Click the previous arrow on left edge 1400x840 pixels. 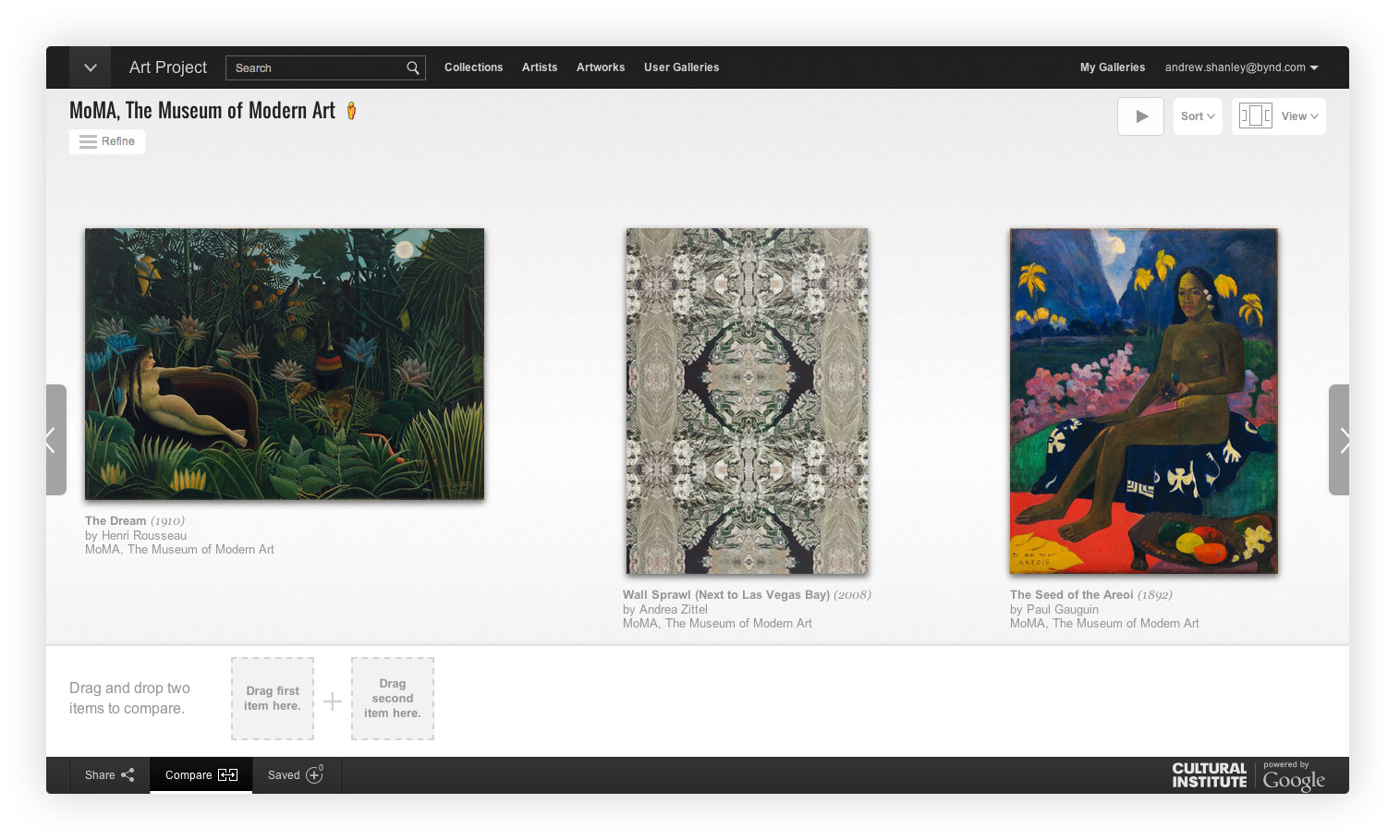[55, 440]
